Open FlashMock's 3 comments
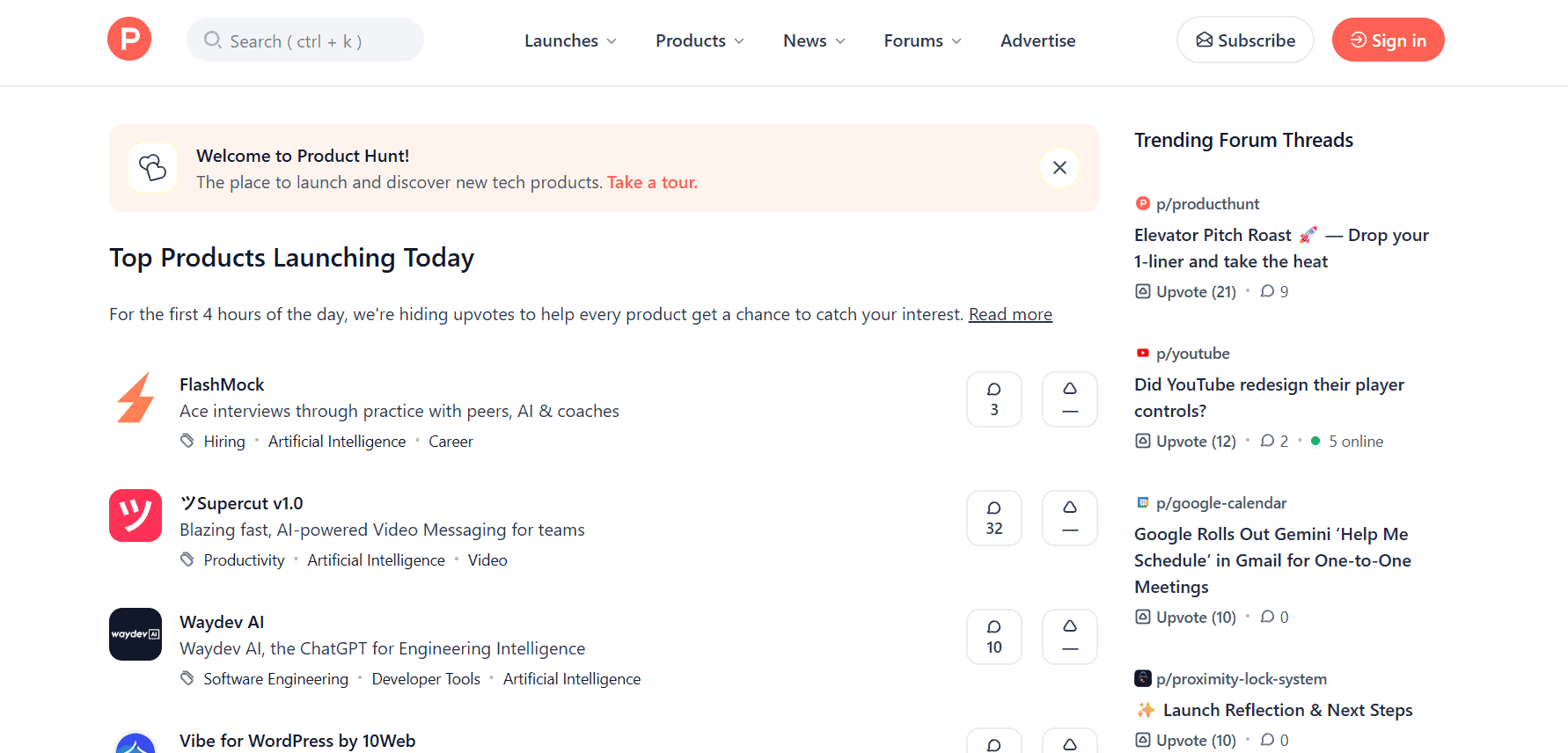 coord(994,399)
